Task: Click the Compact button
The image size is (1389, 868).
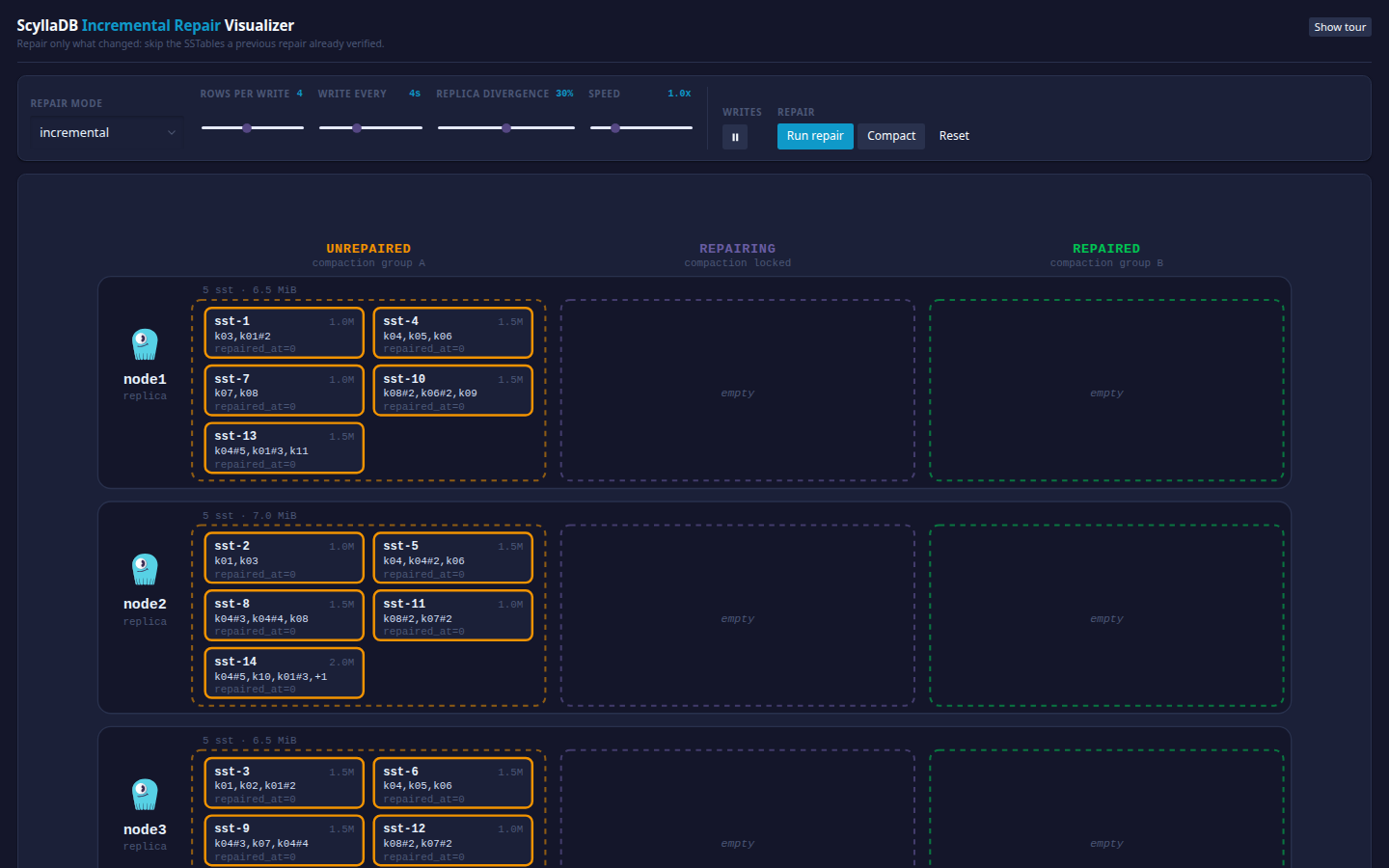Action: pos(891,136)
